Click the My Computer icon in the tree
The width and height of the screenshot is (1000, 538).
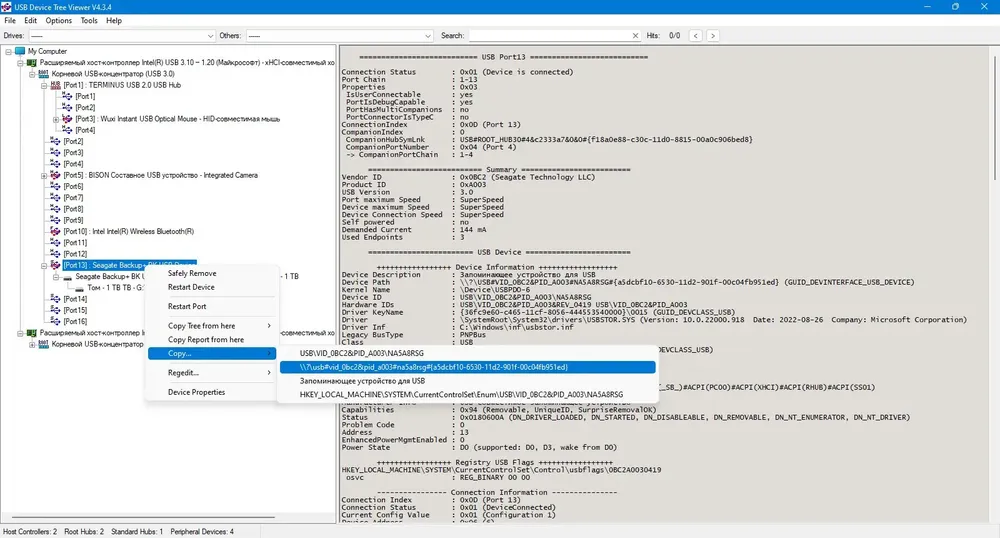pyautogui.click(x=20, y=51)
